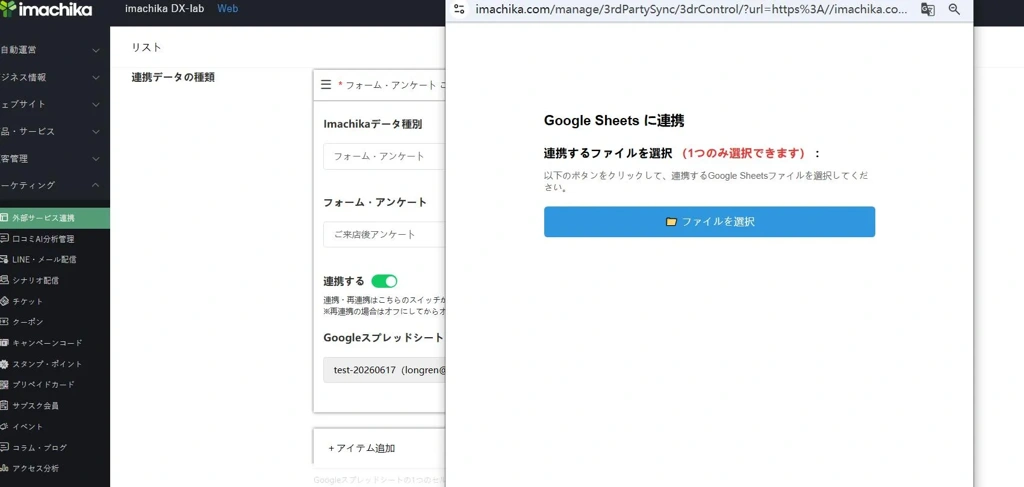Open the Web link in header
1024x487 pixels.
click(227, 9)
